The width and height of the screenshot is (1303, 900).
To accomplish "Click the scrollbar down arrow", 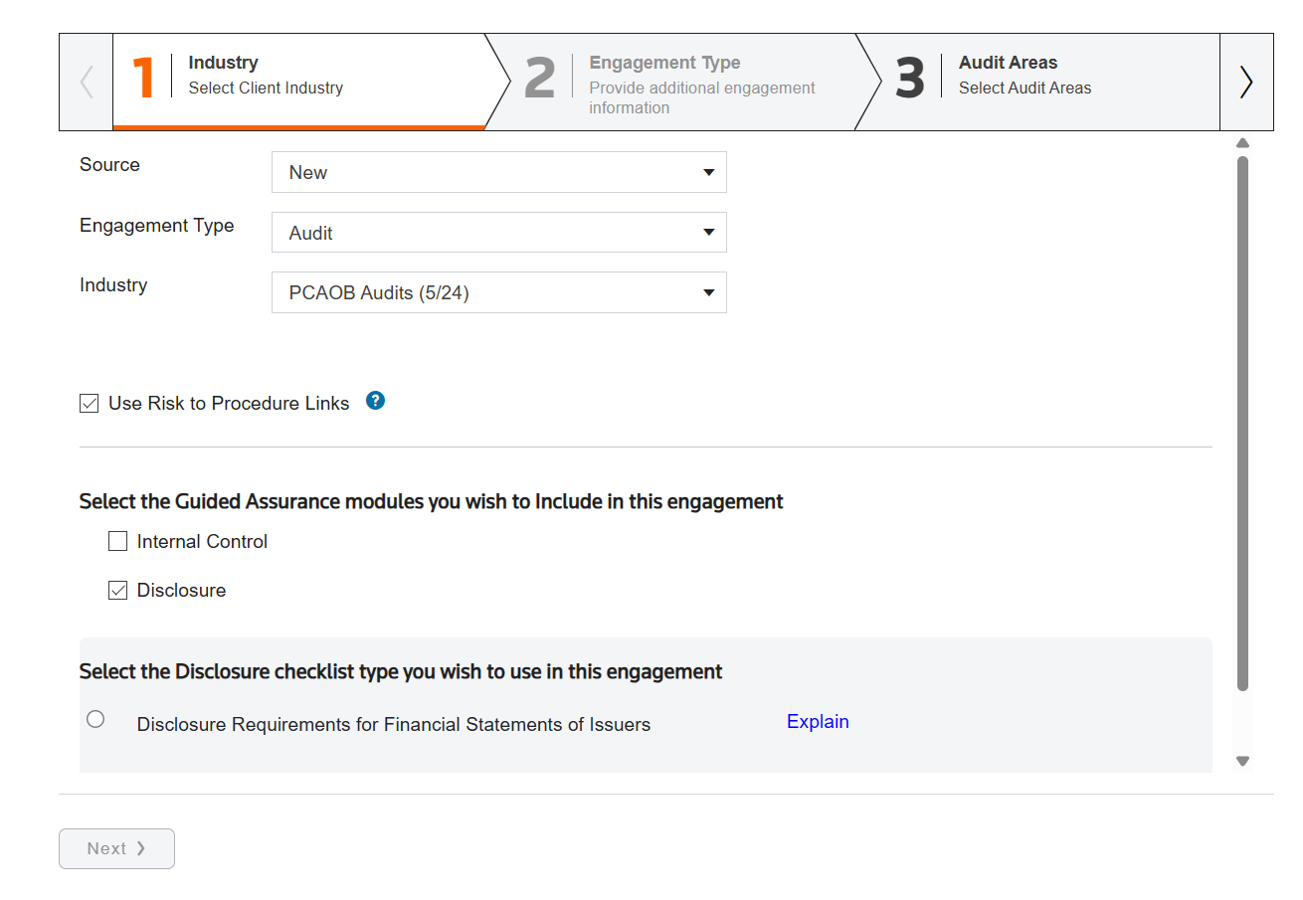I will pyautogui.click(x=1243, y=761).
